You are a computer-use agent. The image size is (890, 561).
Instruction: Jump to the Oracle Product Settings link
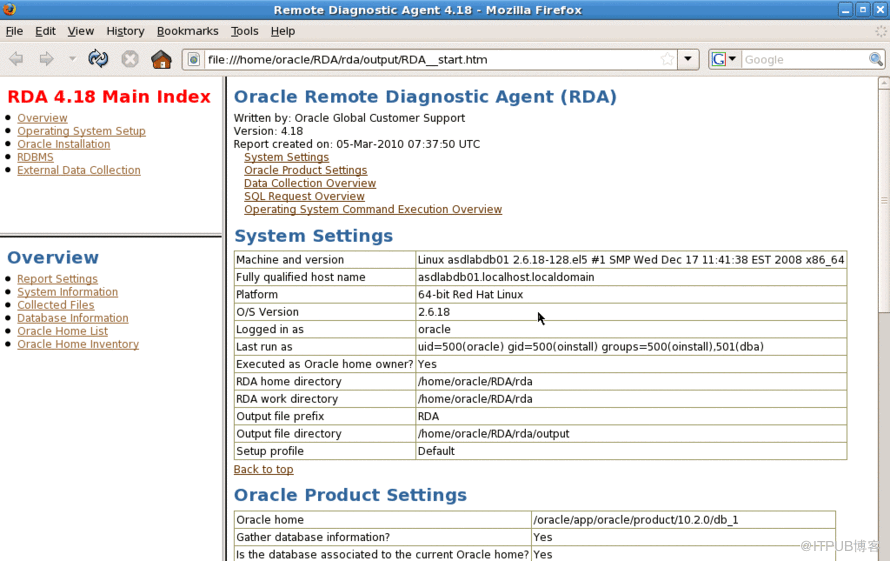click(x=305, y=170)
